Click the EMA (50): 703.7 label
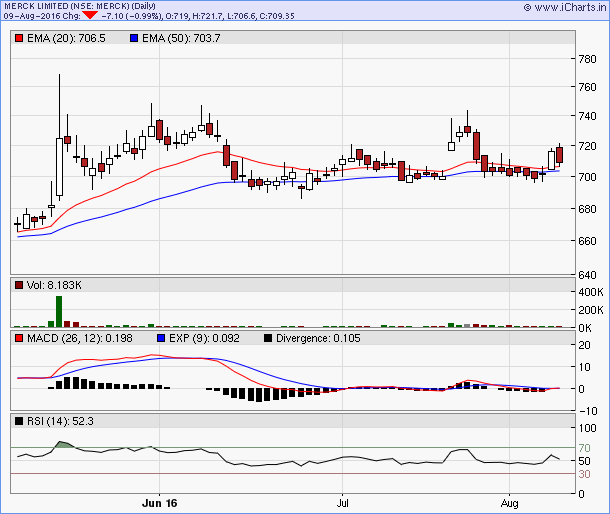This screenshot has height=514, width=610. [181, 39]
